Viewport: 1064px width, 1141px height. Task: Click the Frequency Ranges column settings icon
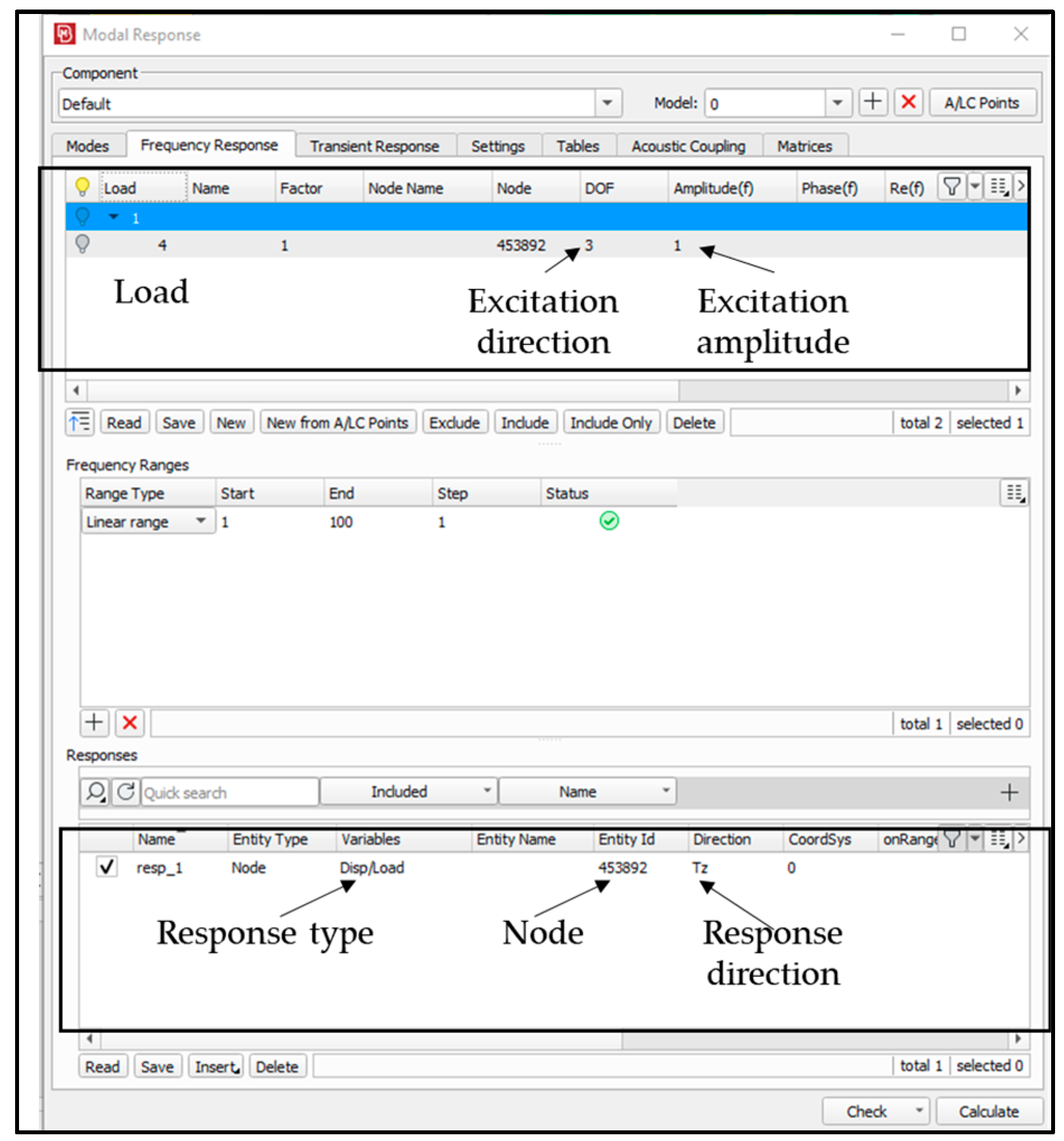[1014, 493]
